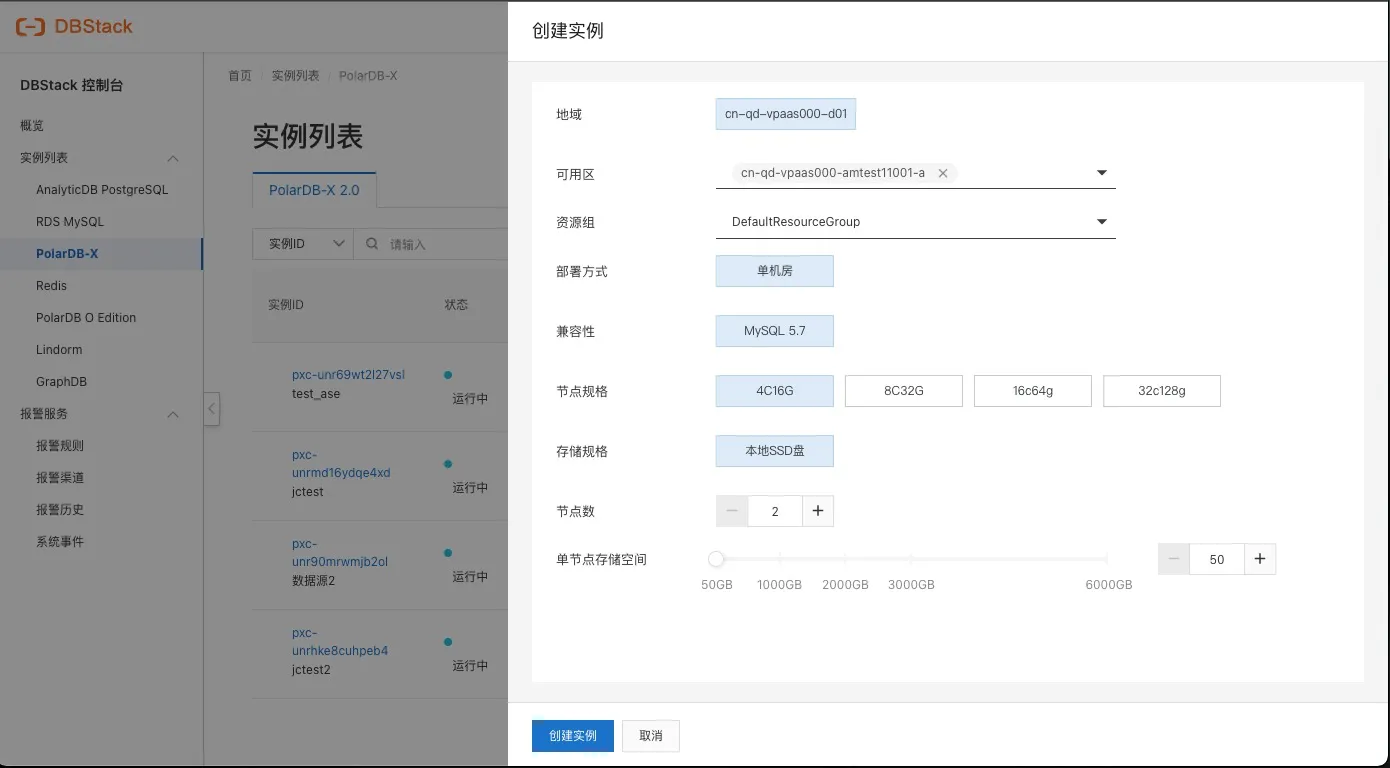This screenshot has height=768, width=1390.
Task: Click the storage slider handle at 50GB
Action: pos(716,559)
